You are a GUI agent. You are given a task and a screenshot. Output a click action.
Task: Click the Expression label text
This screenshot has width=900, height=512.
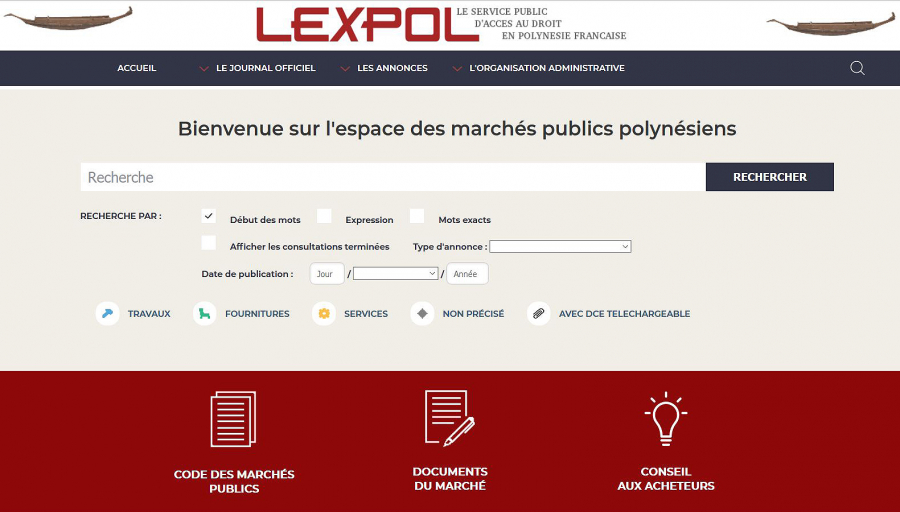[369, 220]
